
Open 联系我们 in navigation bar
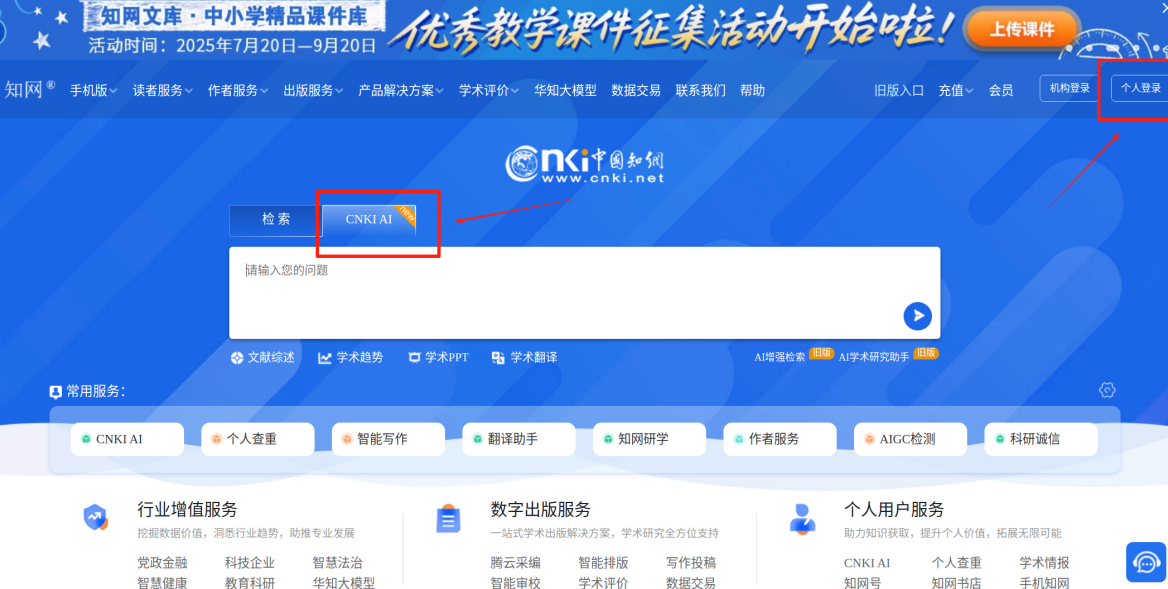click(x=700, y=90)
